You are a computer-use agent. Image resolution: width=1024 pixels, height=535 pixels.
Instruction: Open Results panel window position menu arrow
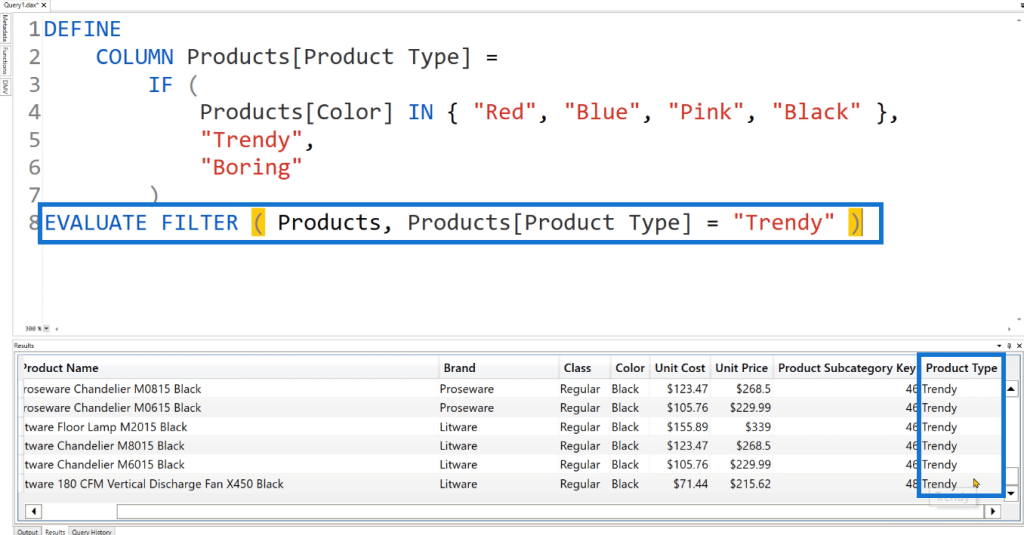[x=999, y=346]
